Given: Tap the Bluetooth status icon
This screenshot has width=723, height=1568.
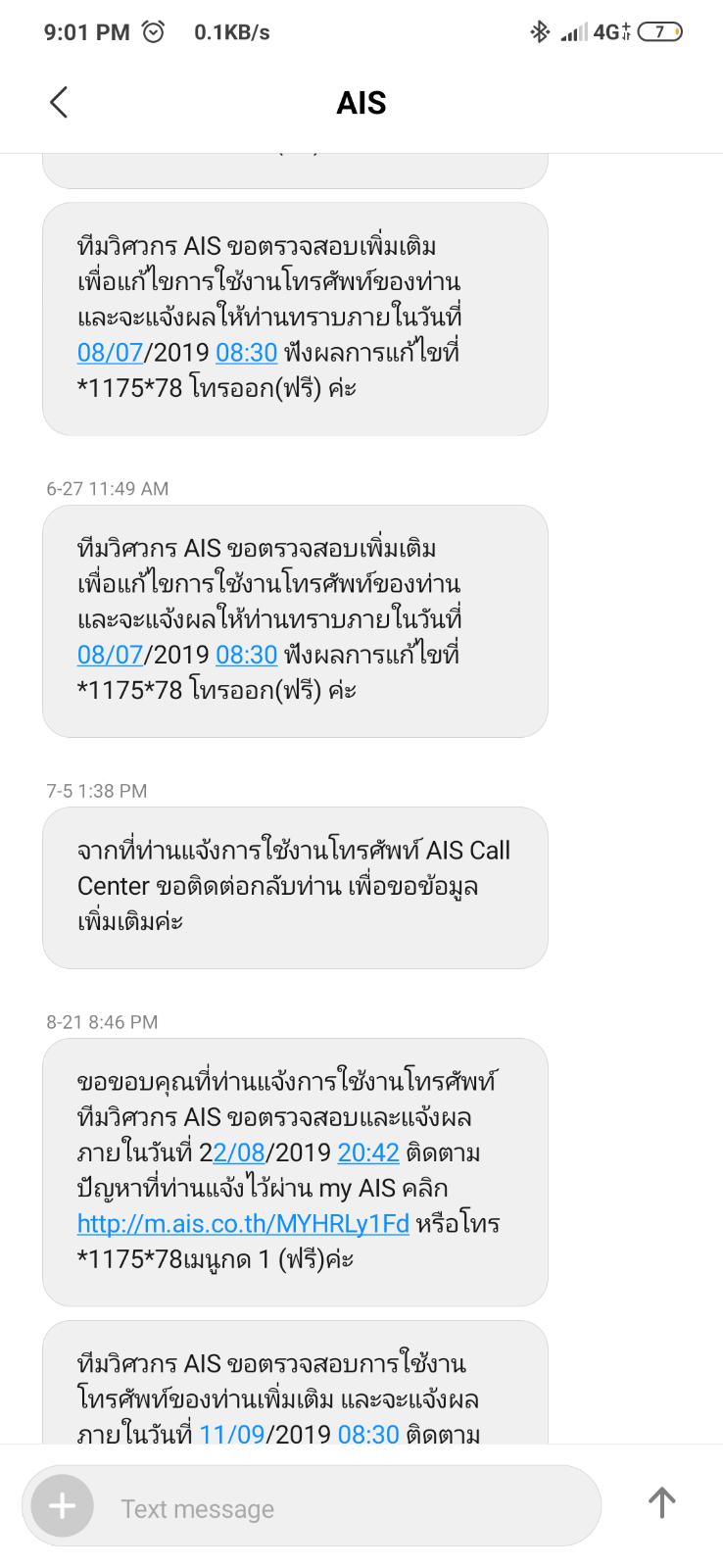Looking at the screenshot, I should 539,32.
